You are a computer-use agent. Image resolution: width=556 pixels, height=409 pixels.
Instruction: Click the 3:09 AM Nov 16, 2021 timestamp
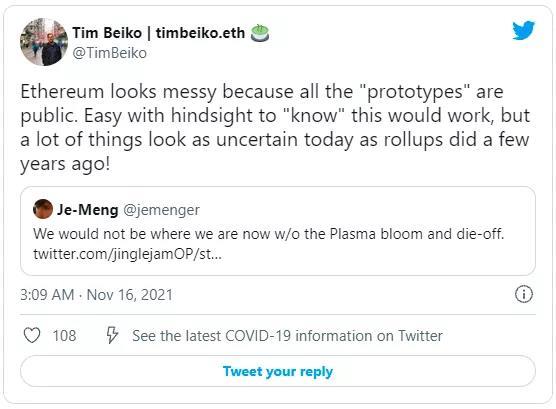point(96,295)
